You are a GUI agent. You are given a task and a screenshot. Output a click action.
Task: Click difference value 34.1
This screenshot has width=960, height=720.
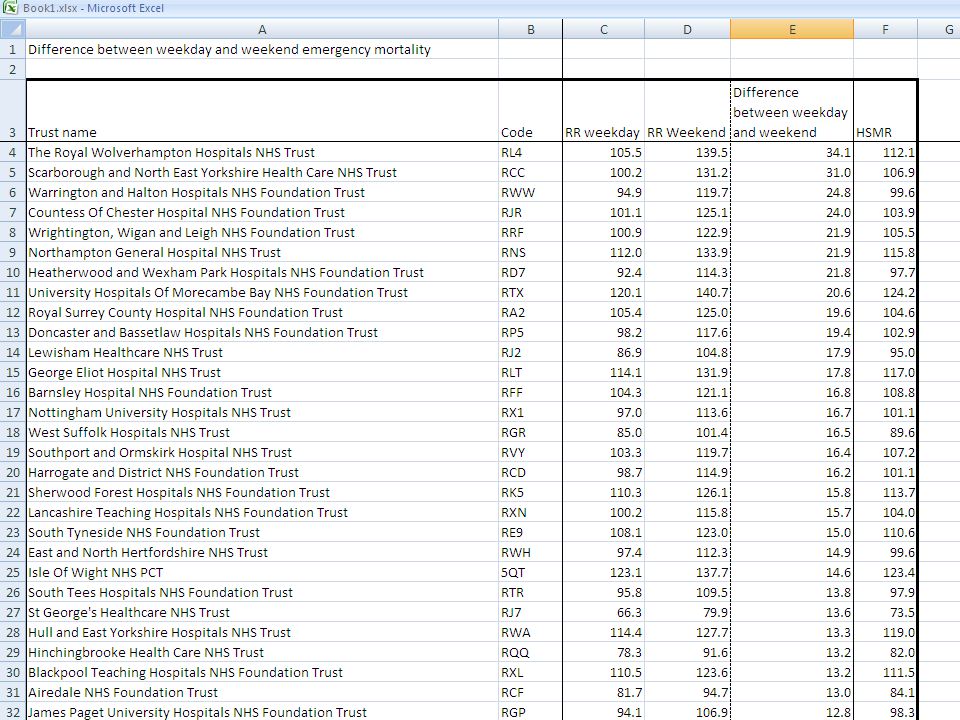[x=792, y=152]
